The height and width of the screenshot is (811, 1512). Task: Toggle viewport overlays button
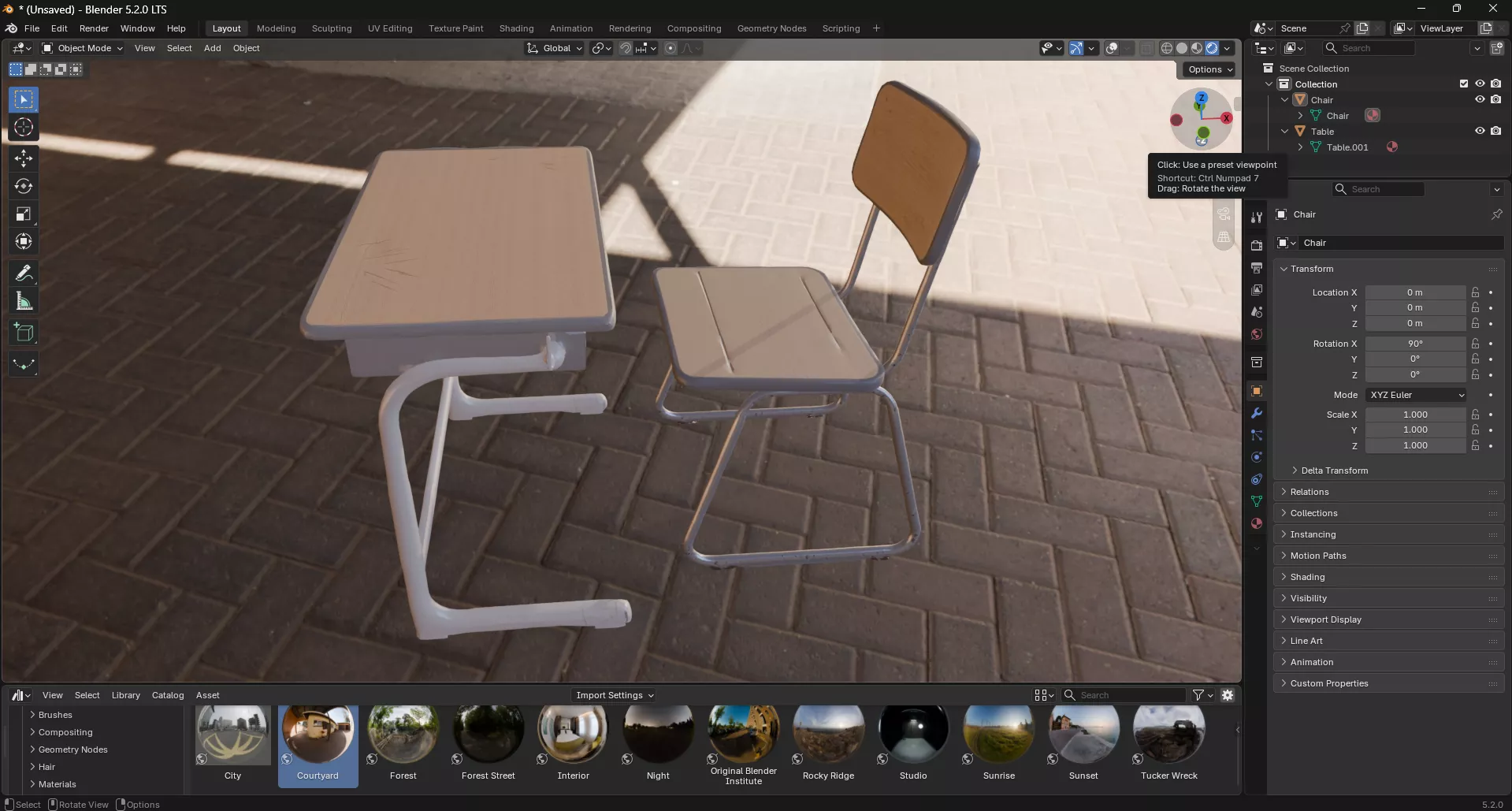1112,48
